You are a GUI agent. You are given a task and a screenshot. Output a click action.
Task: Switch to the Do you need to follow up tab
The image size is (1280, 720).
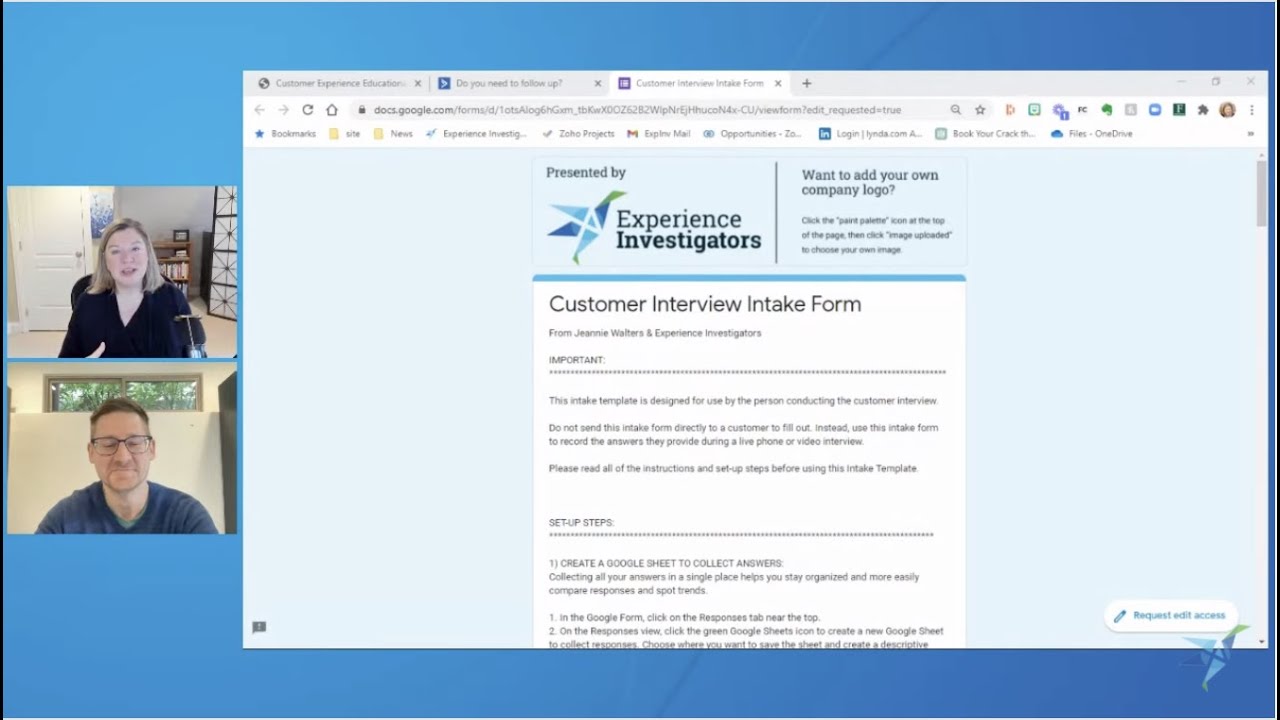click(508, 84)
